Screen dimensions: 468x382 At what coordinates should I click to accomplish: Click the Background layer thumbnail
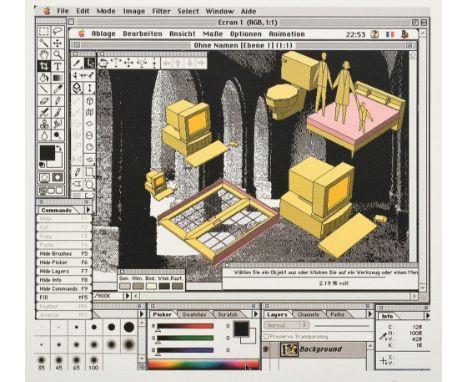coord(289,349)
